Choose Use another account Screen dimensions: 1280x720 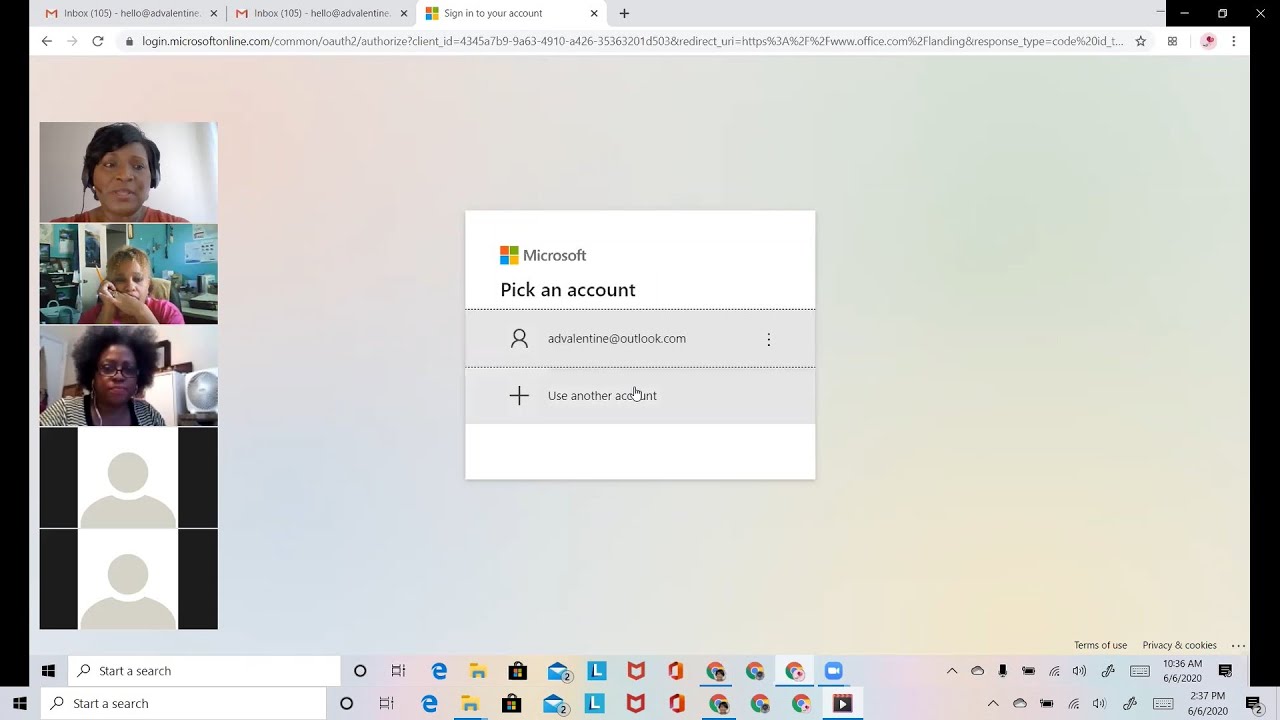(640, 396)
